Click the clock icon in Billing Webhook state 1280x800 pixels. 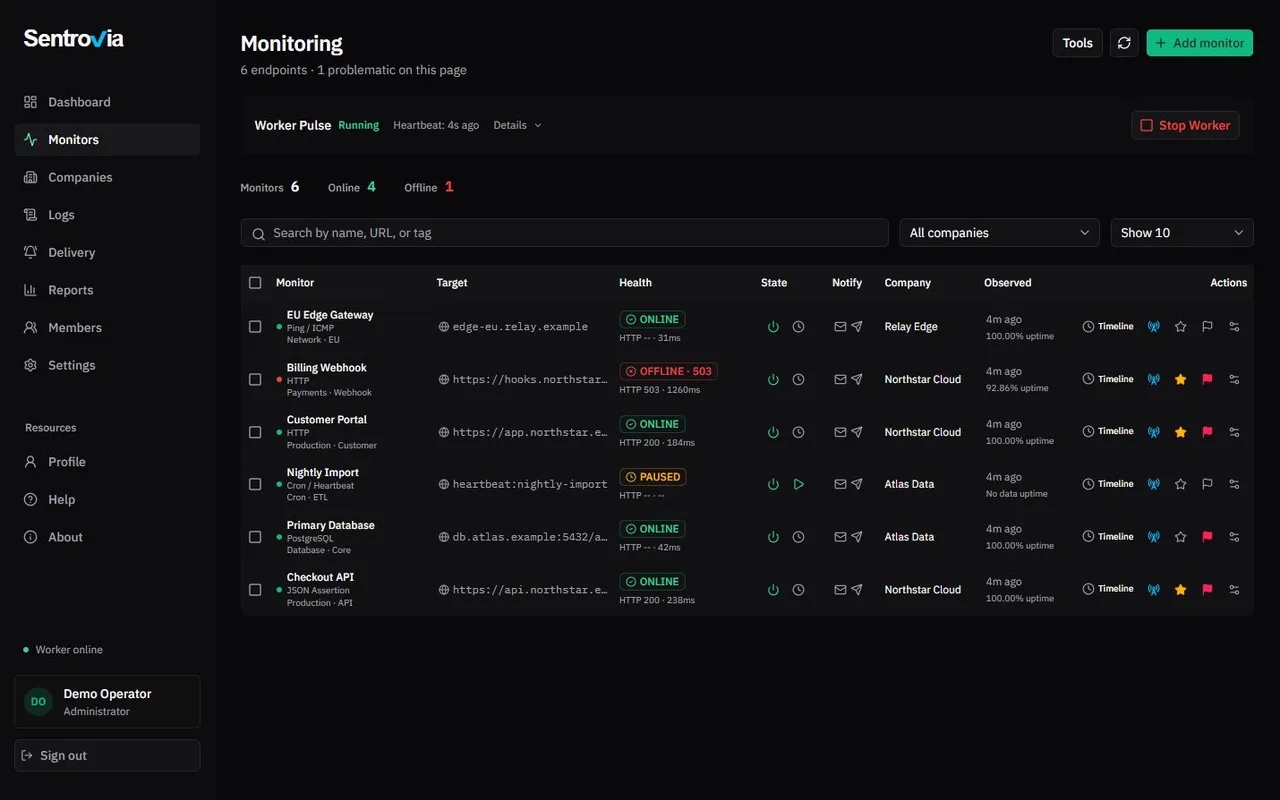pyautogui.click(x=798, y=380)
